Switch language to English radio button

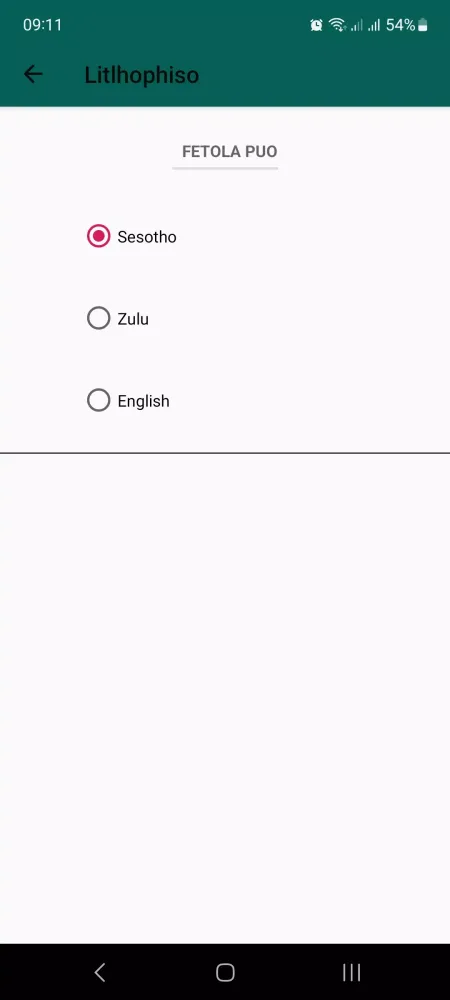[99, 401]
